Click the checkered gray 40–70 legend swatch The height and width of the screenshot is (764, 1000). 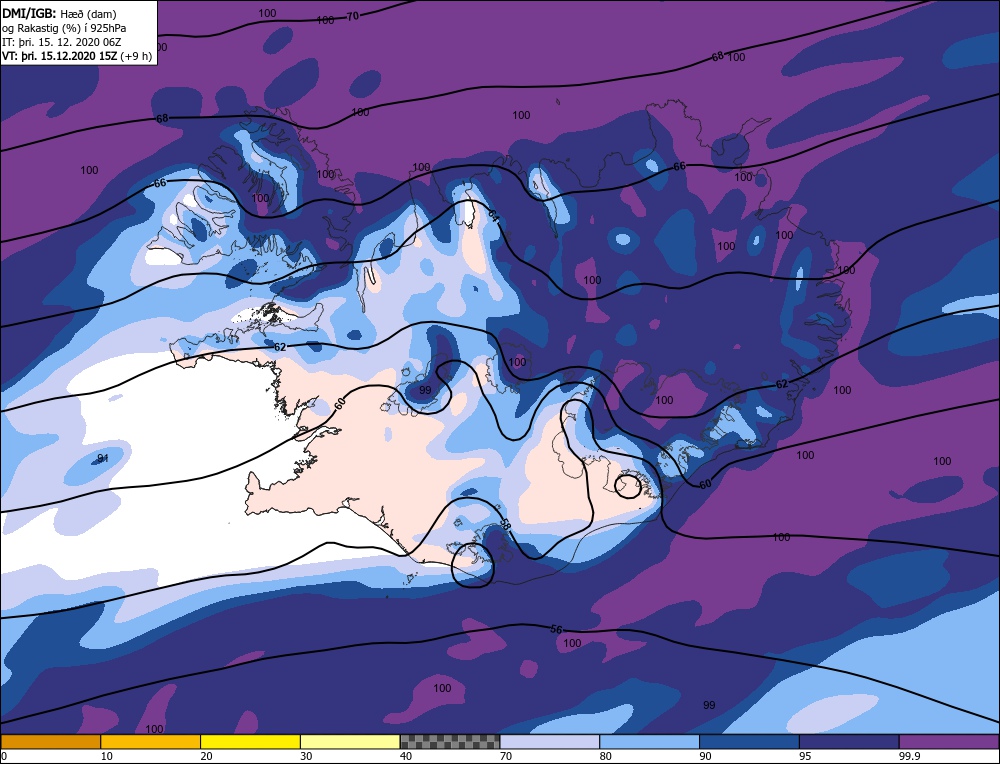(x=450, y=742)
